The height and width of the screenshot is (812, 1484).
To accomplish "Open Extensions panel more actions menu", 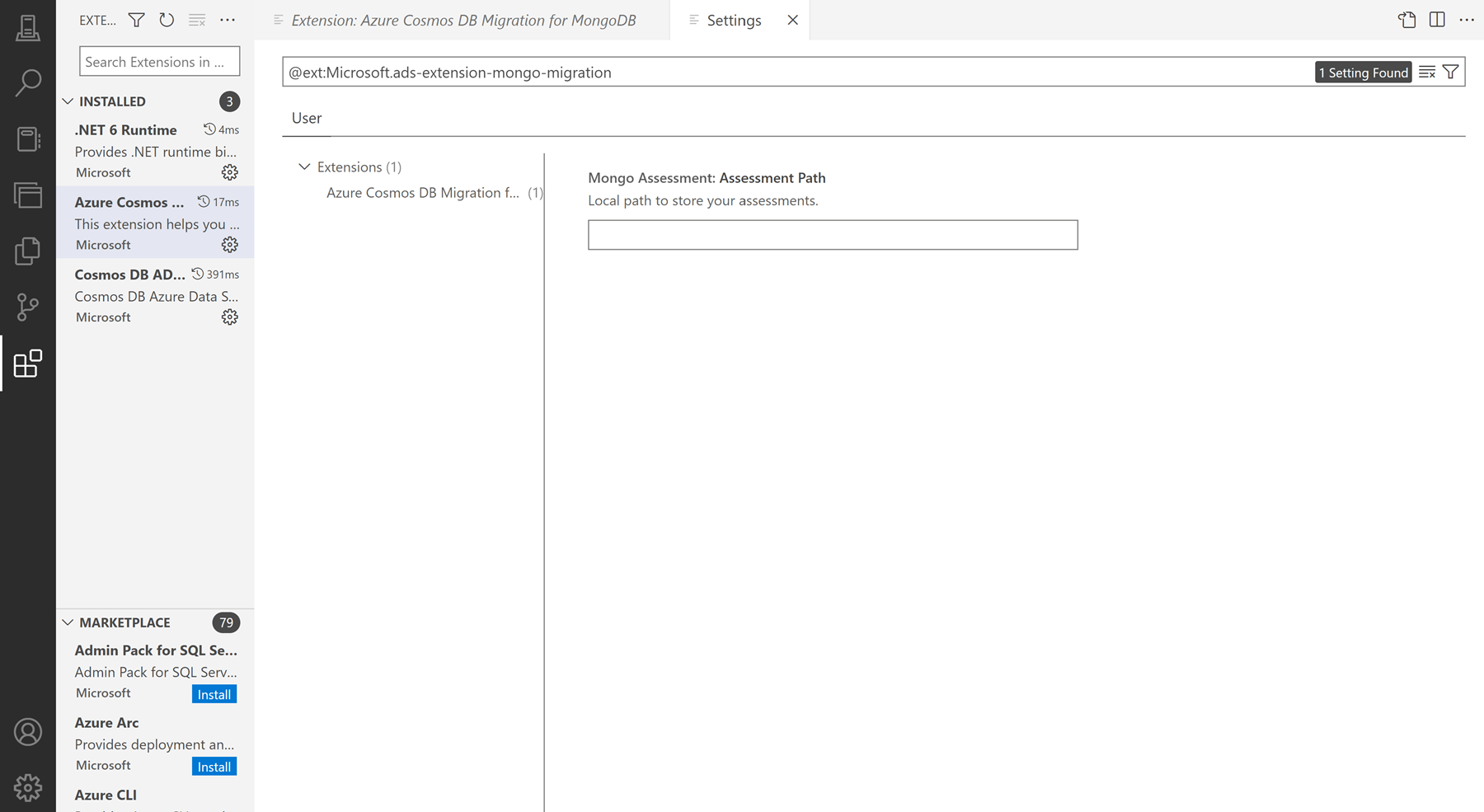I will click(x=228, y=20).
